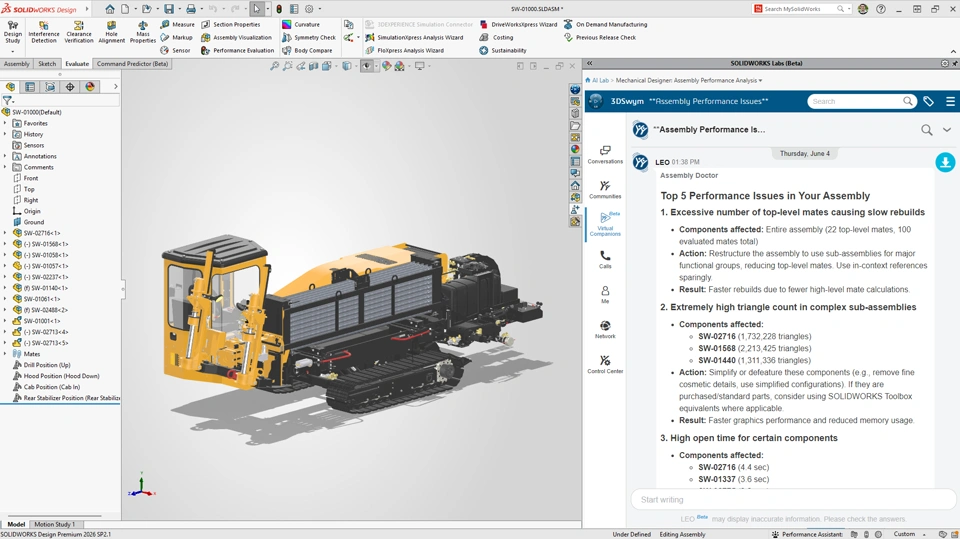Screen dimensions: 960x539
Task: Show Curvature display
Action: coord(301,24)
